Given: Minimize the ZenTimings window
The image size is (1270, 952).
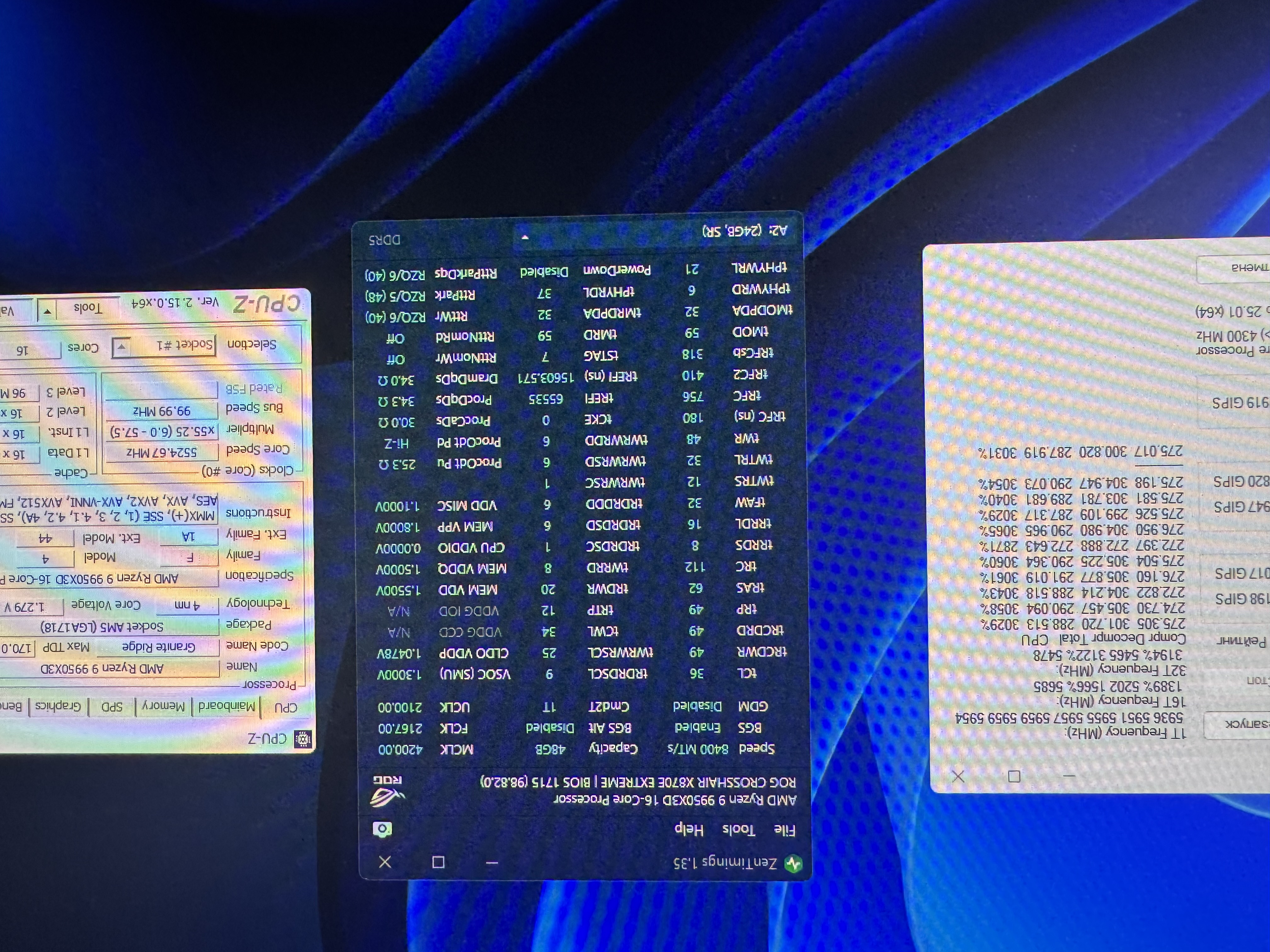Looking at the screenshot, I should (492, 863).
